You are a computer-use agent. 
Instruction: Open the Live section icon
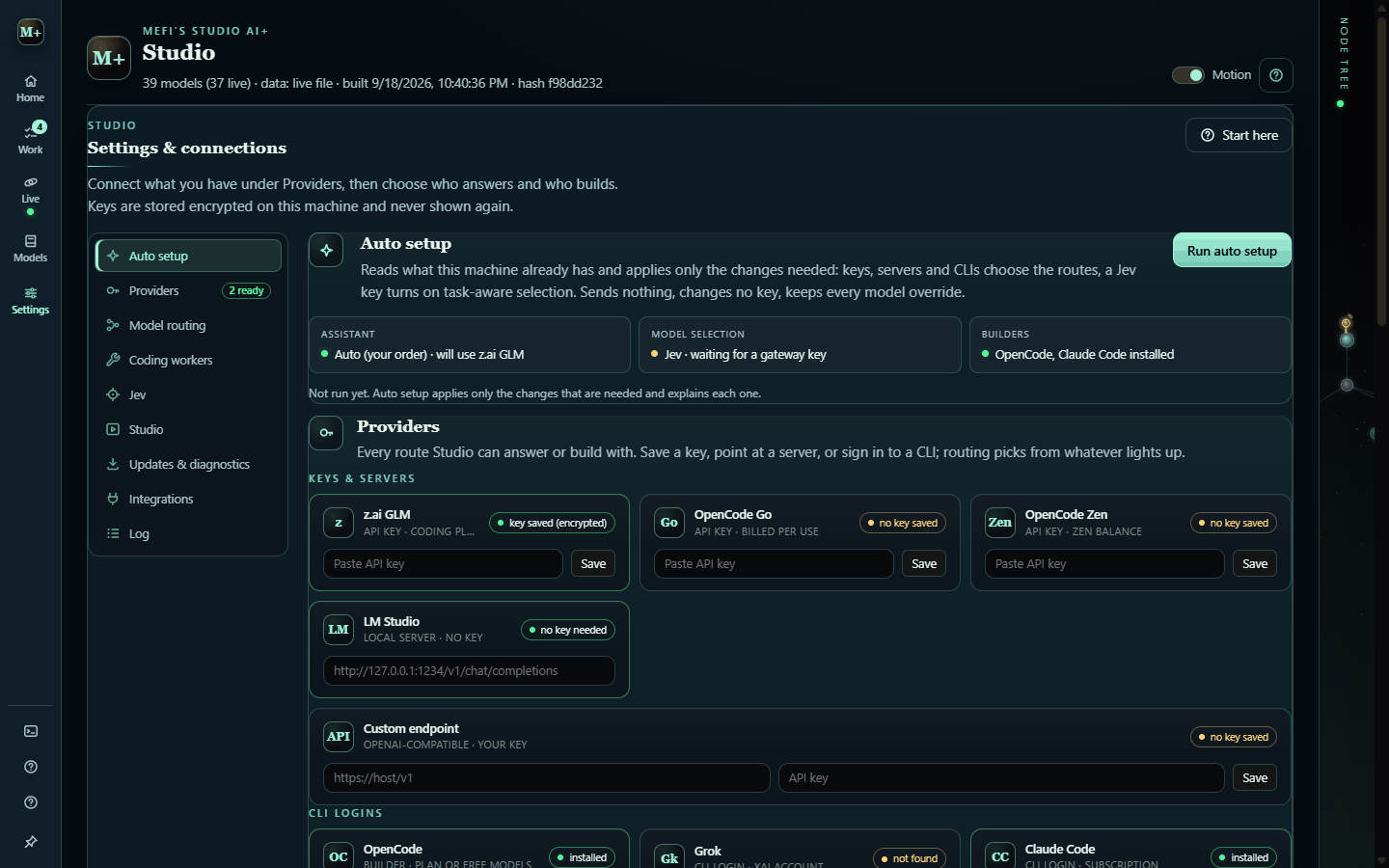[30, 193]
